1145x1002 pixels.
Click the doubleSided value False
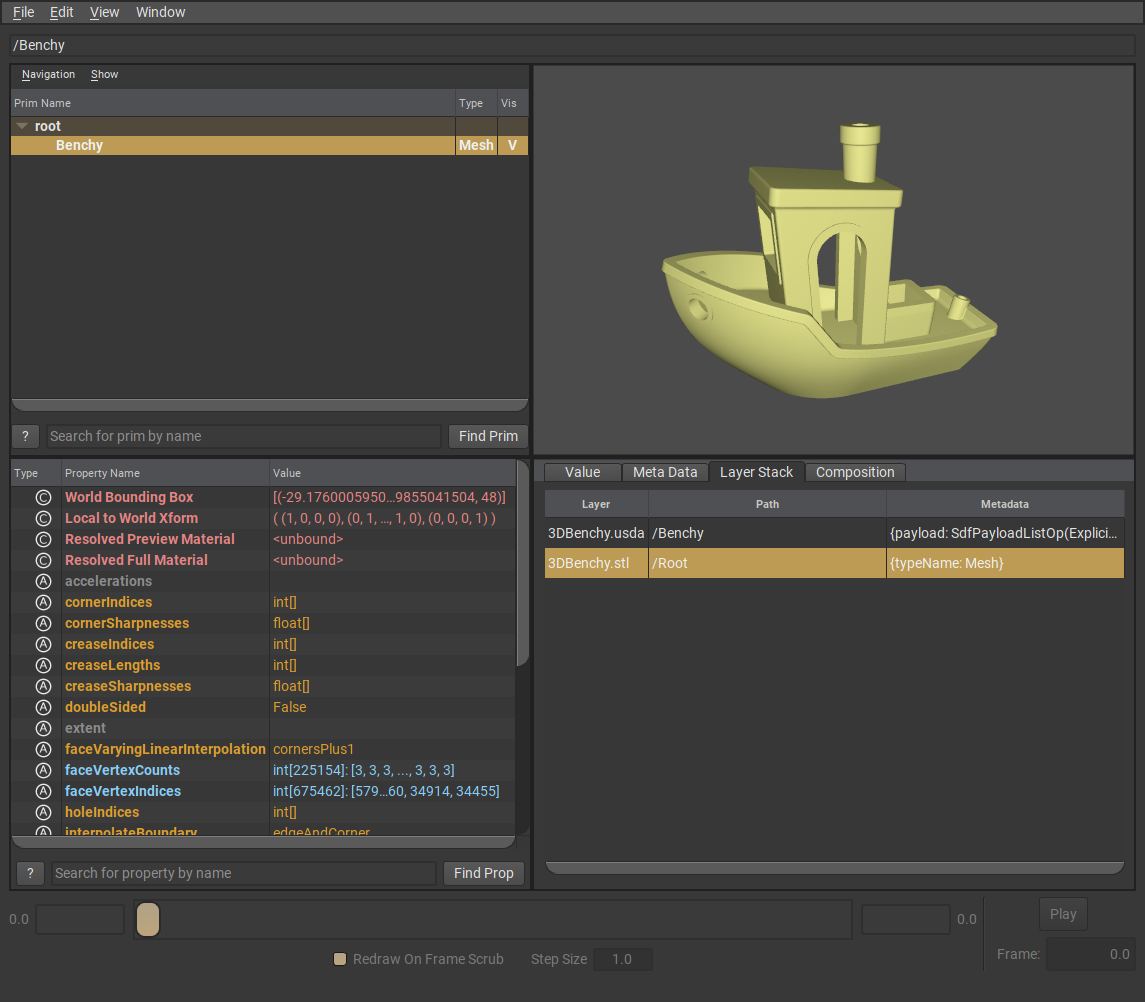[289, 708]
